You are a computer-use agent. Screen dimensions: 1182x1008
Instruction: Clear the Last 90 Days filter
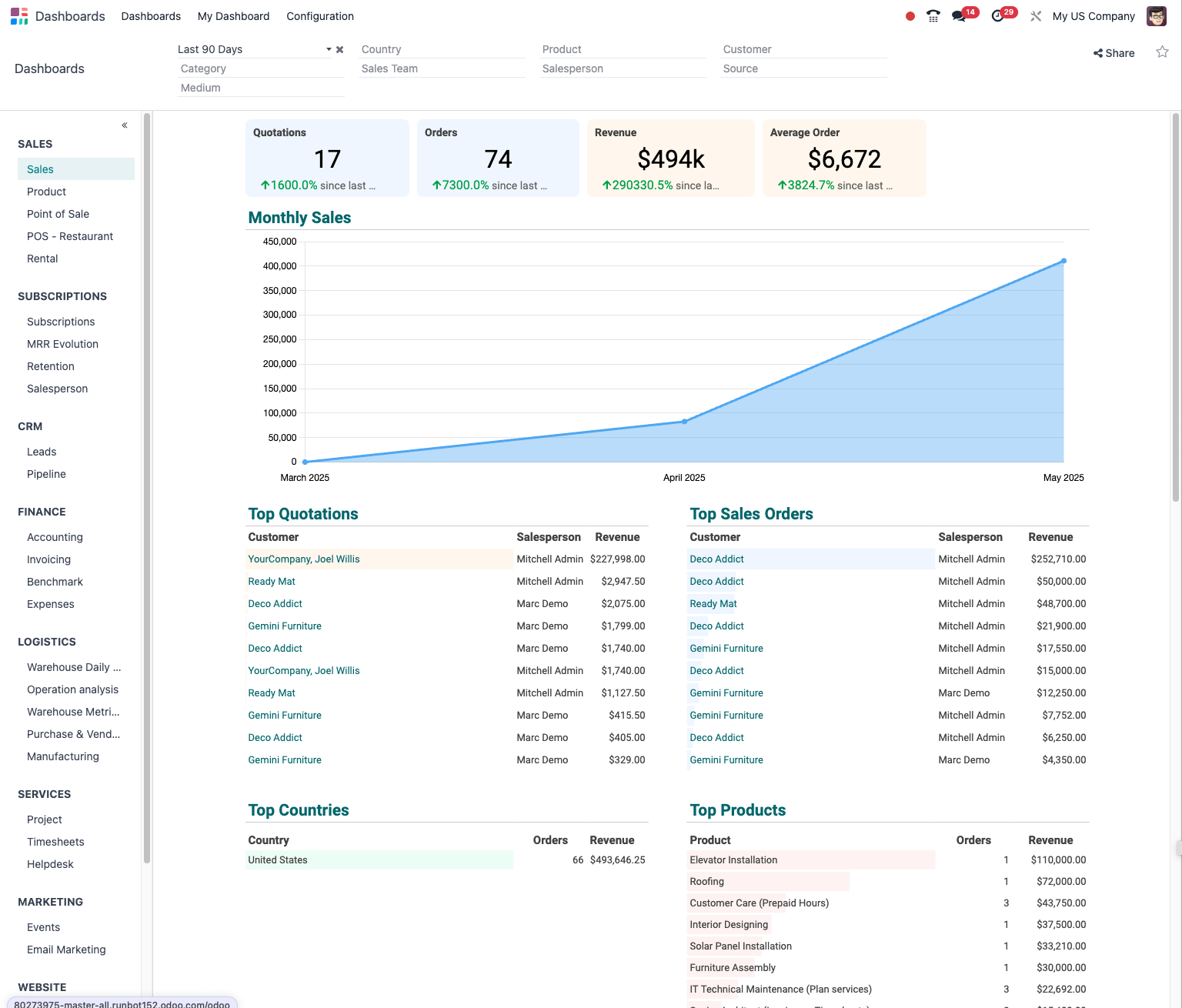(339, 49)
